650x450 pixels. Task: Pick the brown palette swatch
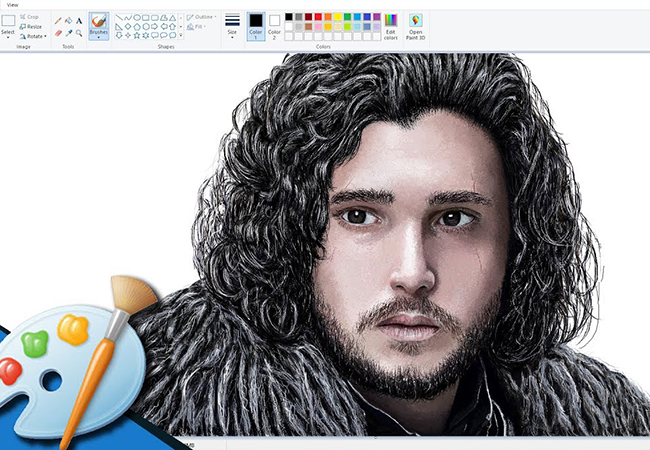click(x=308, y=27)
